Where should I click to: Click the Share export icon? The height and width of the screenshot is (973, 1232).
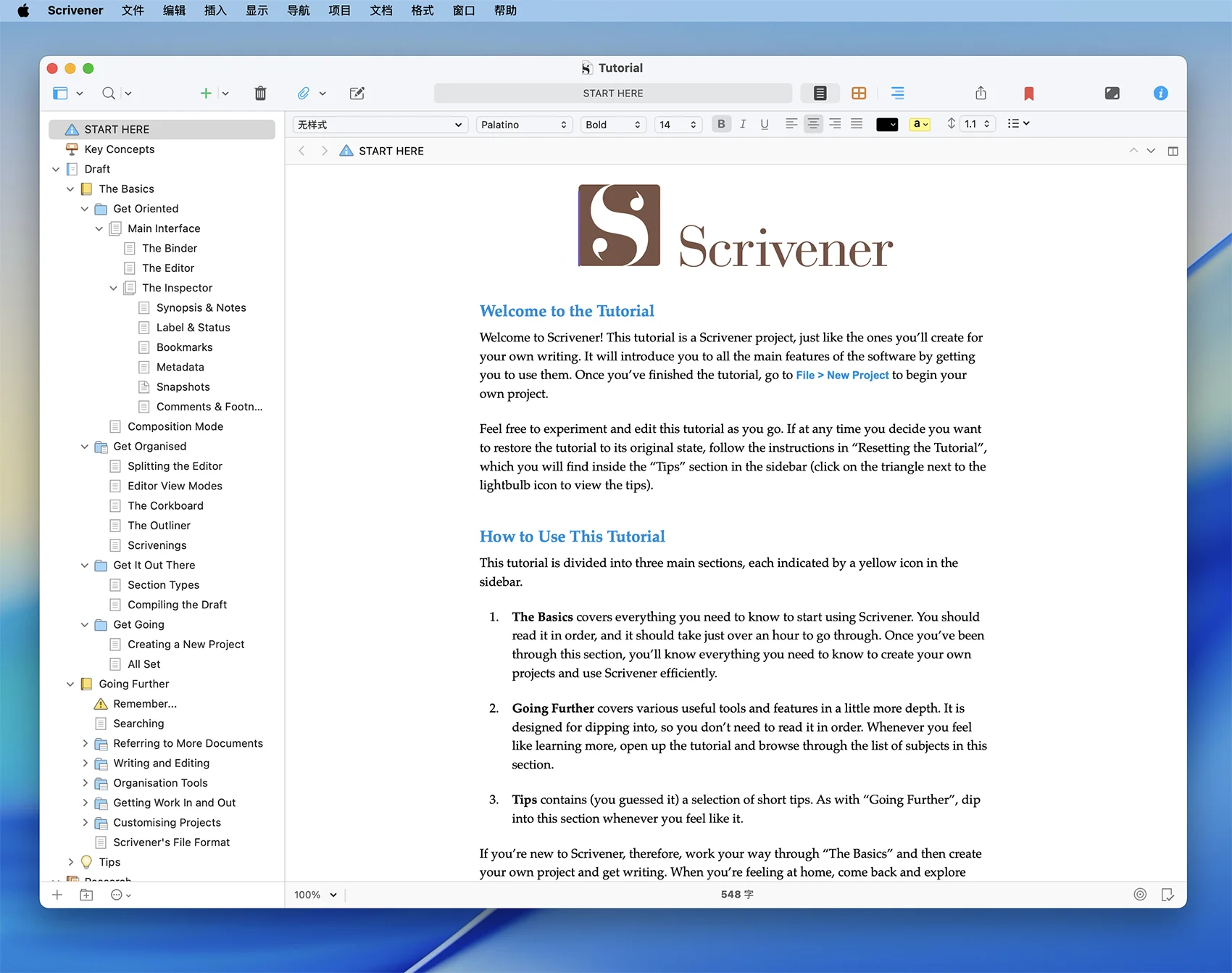pos(981,93)
